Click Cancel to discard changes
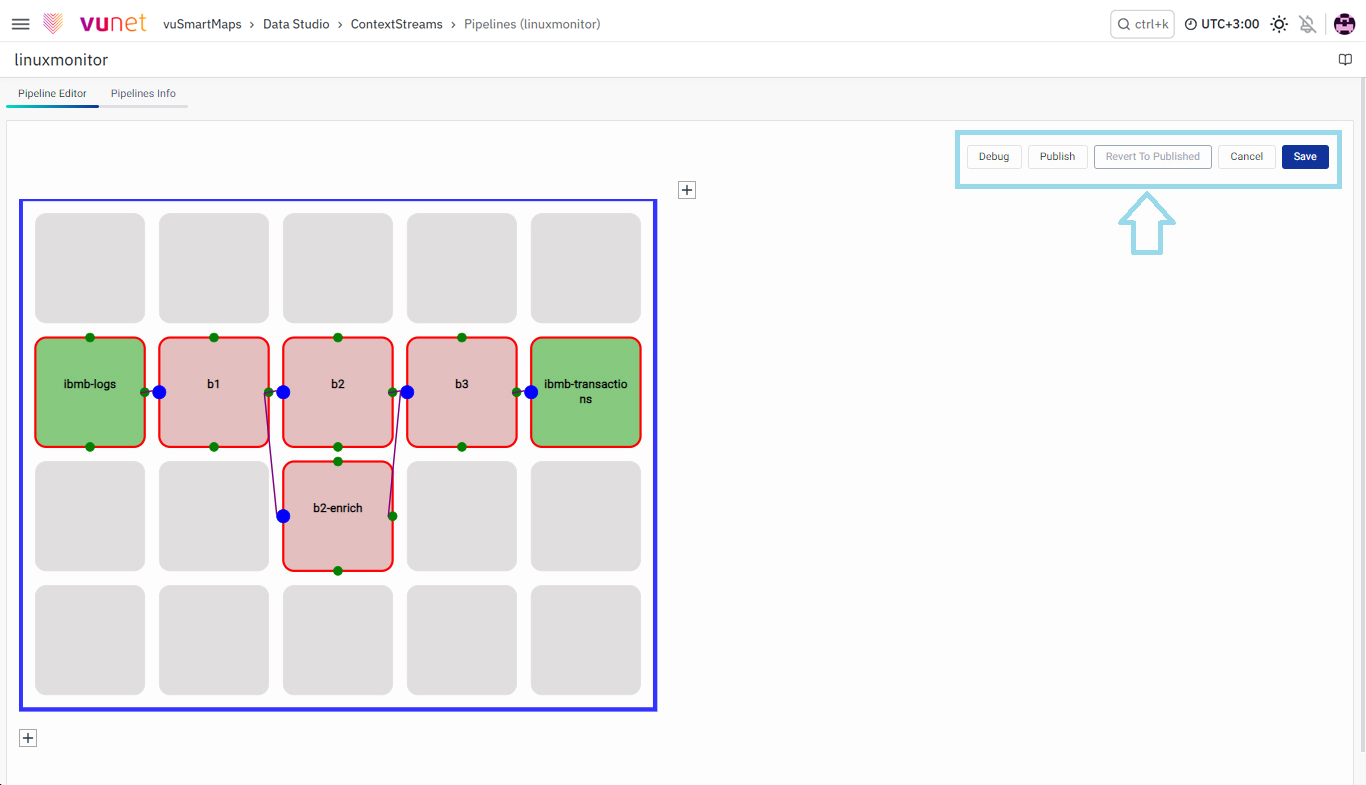This screenshot has width=1366, height=785. coord(1246,157)
